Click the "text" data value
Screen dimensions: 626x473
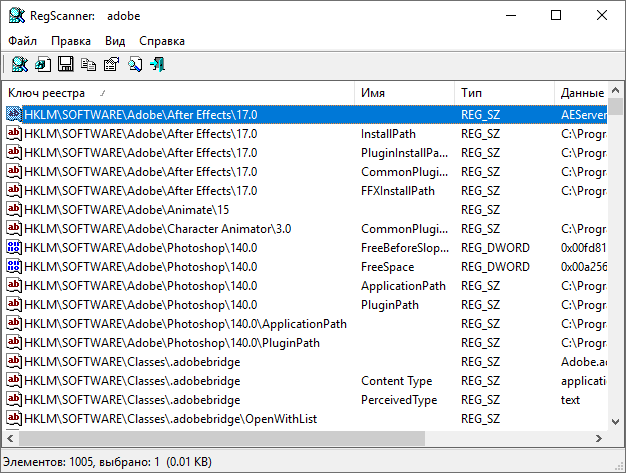[570, 400]
